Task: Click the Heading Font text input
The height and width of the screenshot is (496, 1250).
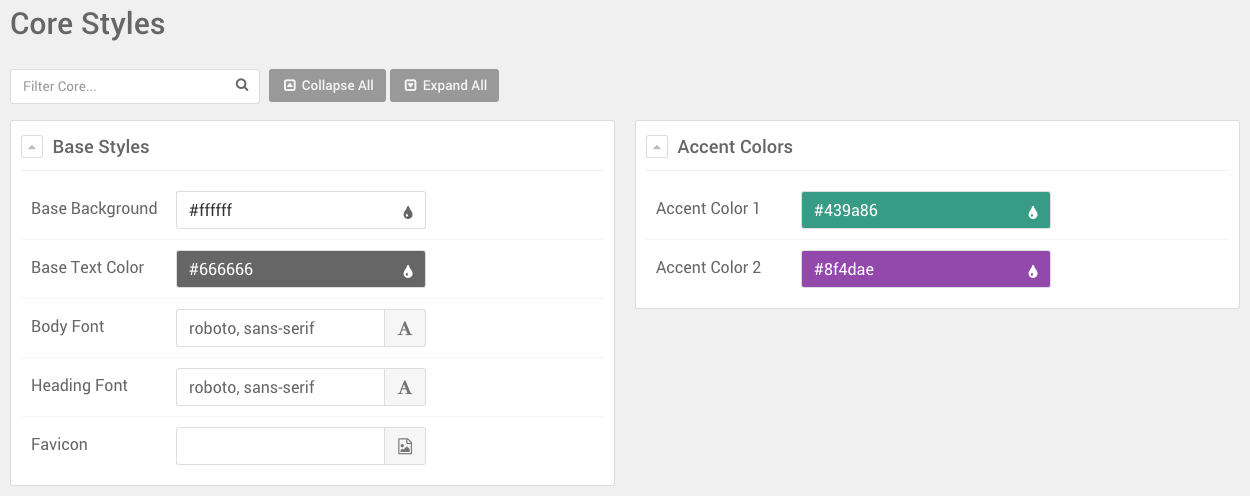Action: pos(280,387)
